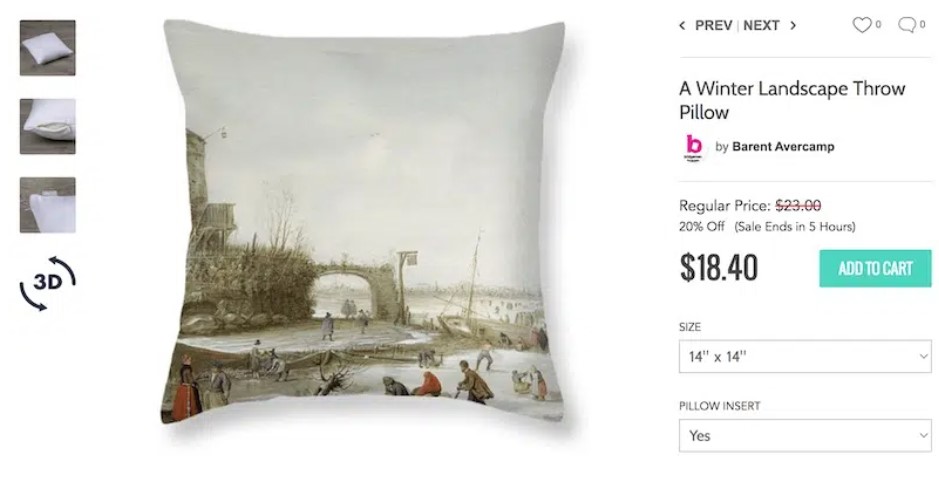Open the Size 14" x 14" dropdown
Viewport: 939px width, 478px height.
805,356
